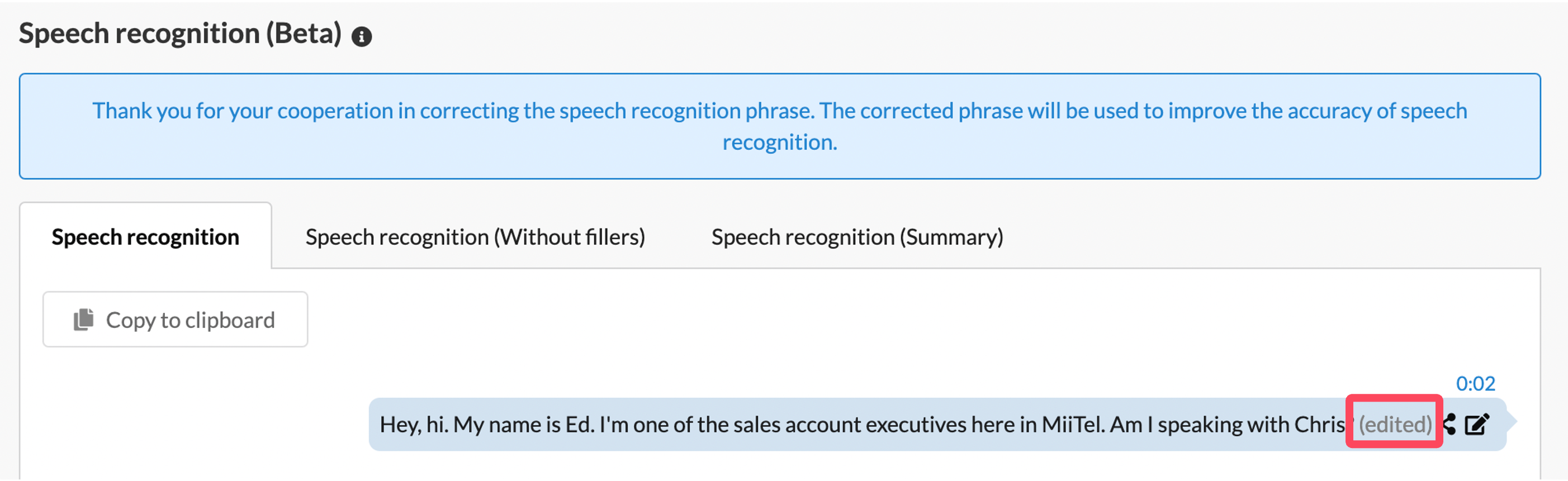The width and height of the screenshot is (1568, 481).
Task: Click the blue thank-you notice banner
Action: tap(780, 126)
